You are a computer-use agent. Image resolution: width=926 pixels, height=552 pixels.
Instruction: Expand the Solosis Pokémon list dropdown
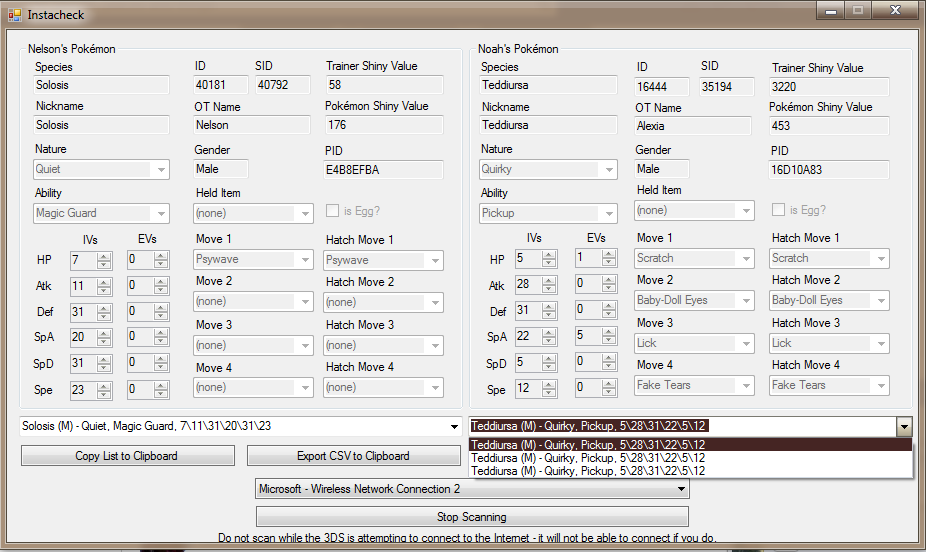point(455,426)
